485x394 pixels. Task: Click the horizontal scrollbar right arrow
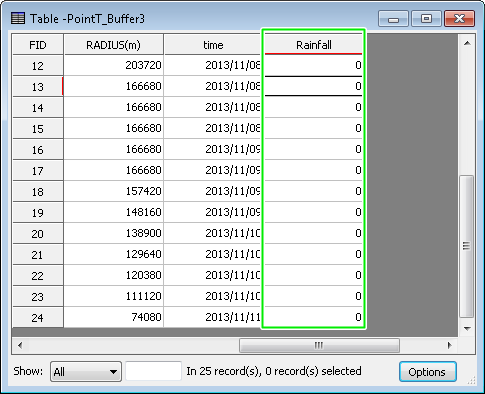tap(449, 345)
